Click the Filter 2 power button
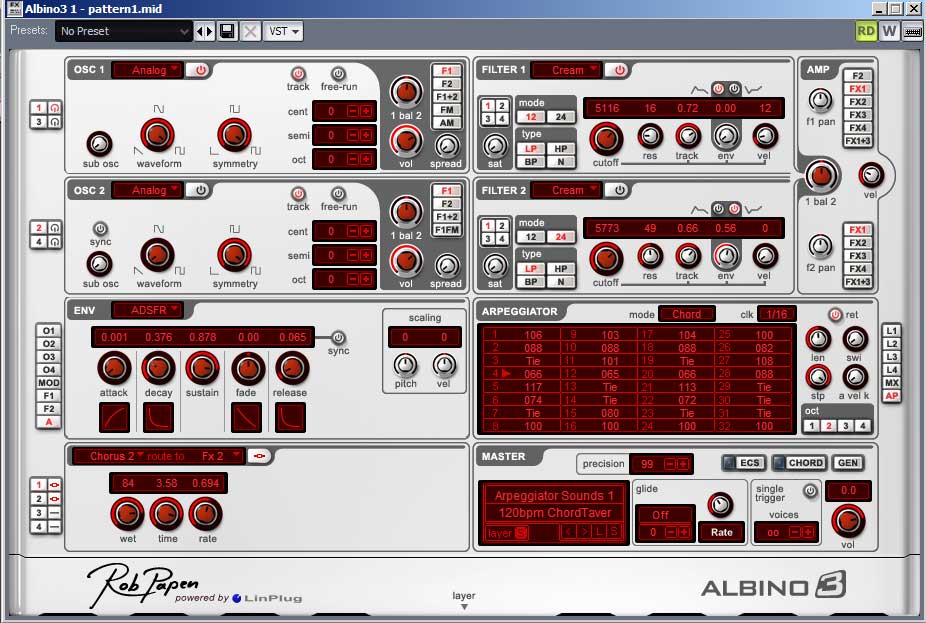 tap(619, 190)
